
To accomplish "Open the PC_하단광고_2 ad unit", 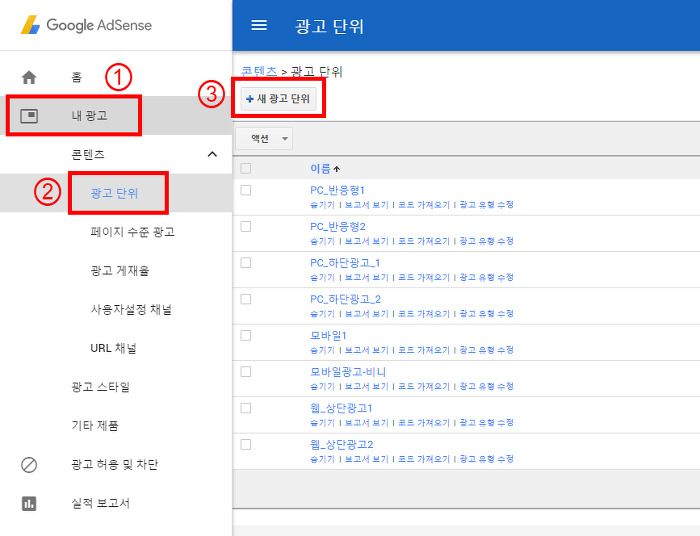I will tap(346, 299).
